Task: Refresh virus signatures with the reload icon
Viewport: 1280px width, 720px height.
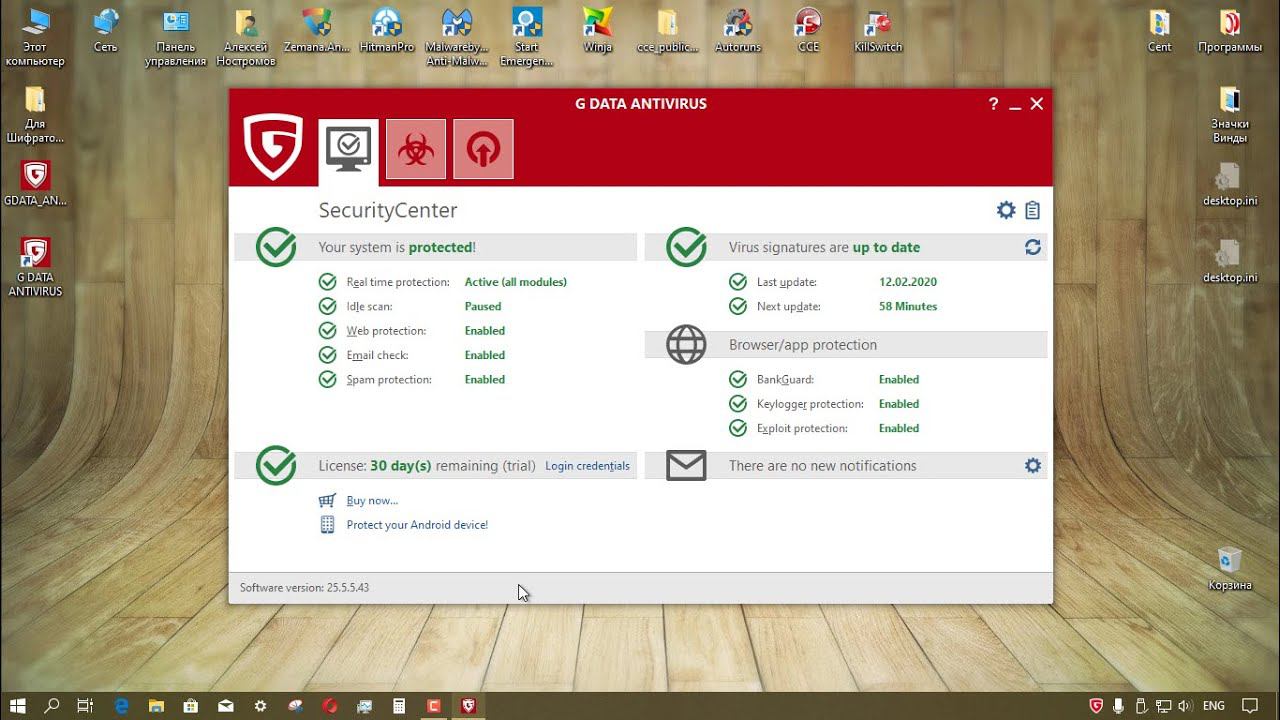Action: tap(1033, 247)
